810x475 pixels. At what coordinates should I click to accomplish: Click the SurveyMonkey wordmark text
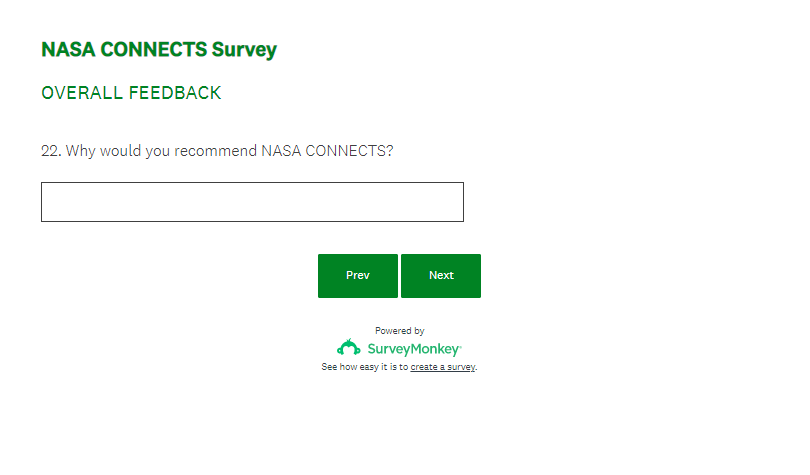point(414,349)
